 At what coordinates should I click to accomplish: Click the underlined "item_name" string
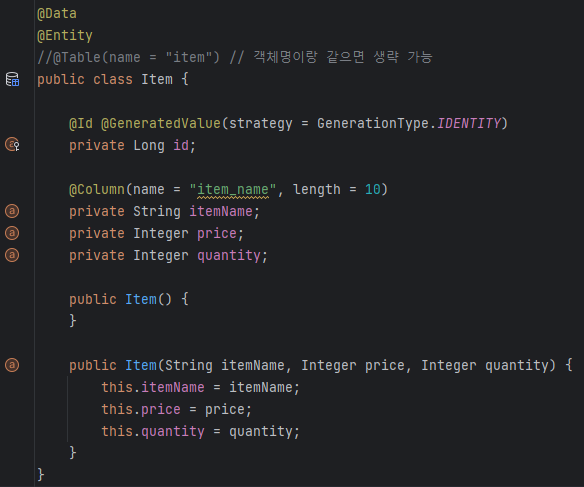pyautogui.click(x=233, y=190)
